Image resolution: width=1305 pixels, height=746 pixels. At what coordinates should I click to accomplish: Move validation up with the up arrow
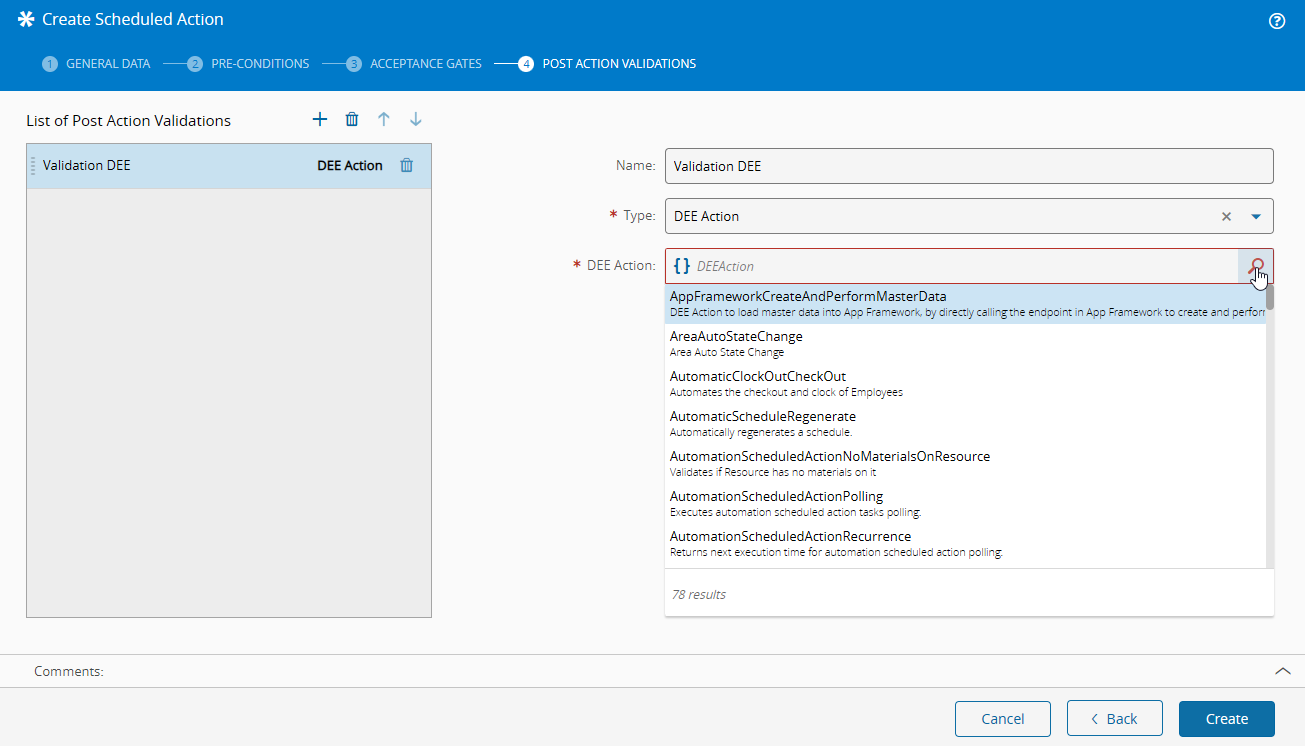tap(383, 120)
